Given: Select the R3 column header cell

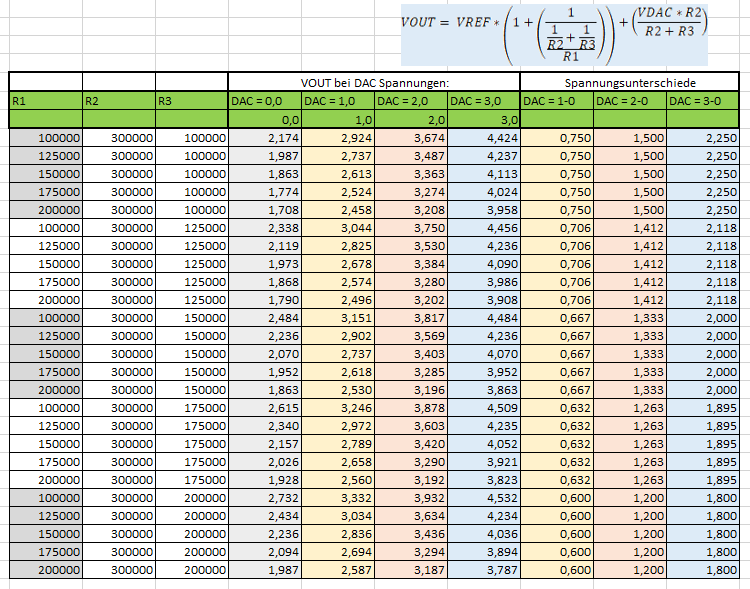Looking at the screenshot, I should (x=192, y=101).
